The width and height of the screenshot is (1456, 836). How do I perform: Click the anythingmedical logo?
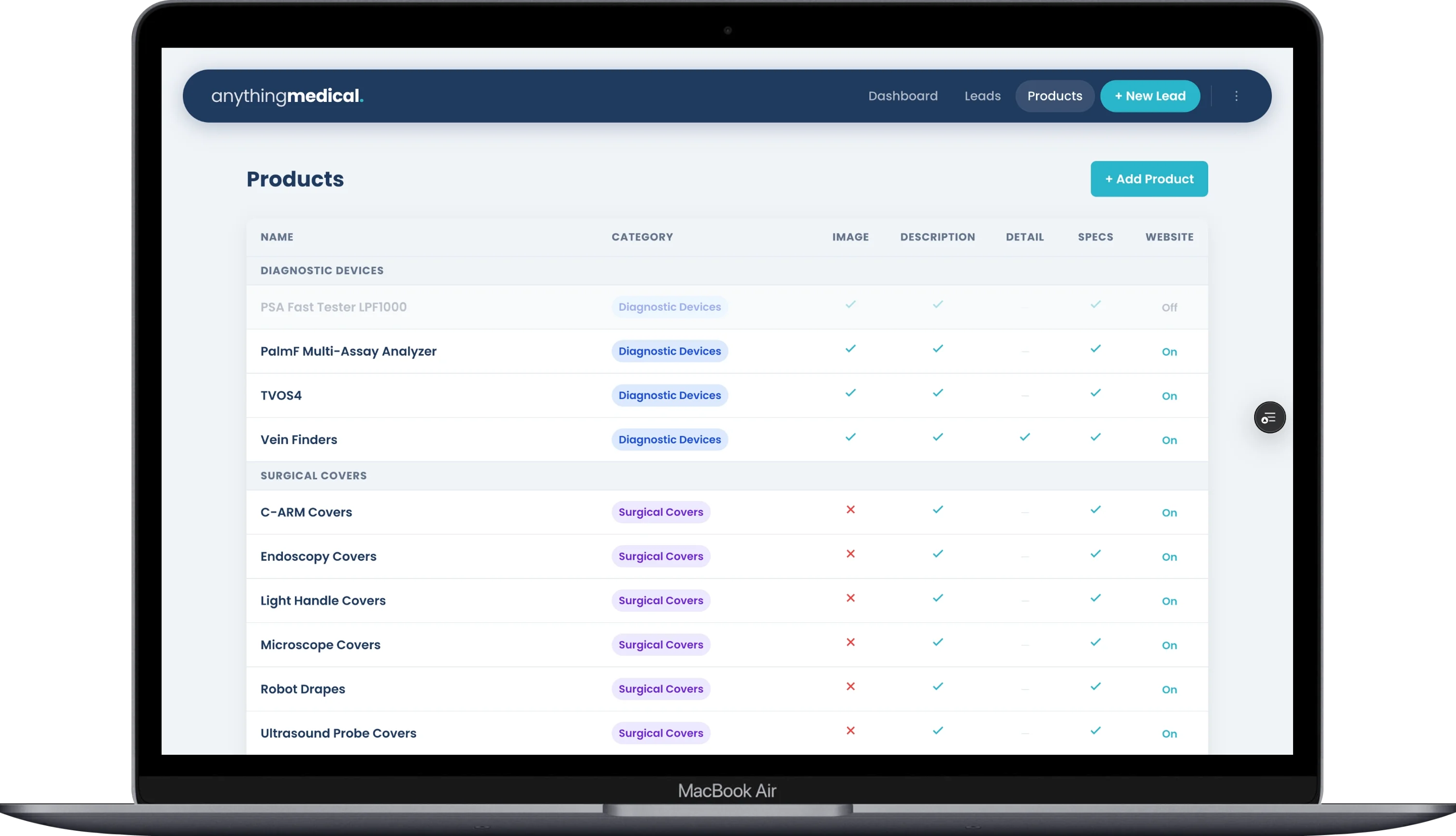287,96
